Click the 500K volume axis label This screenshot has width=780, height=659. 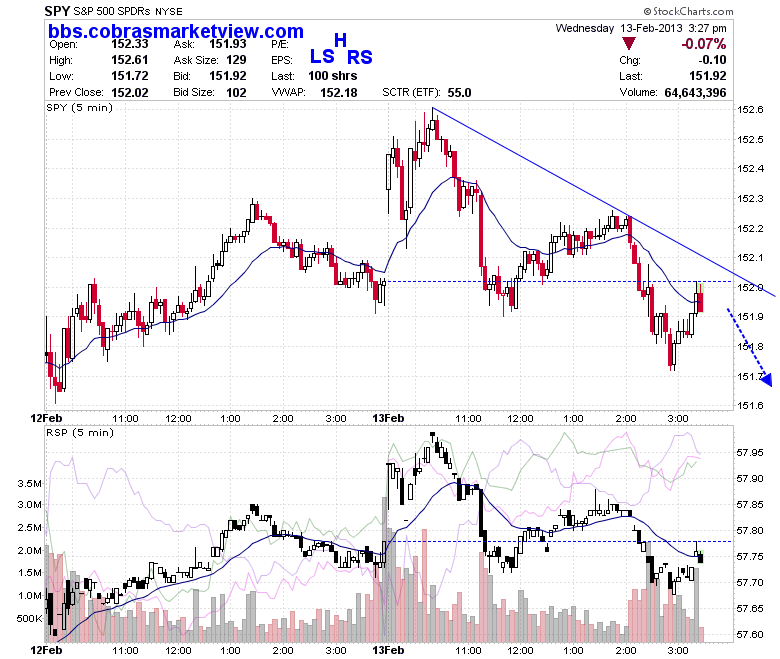coord(29,619)
